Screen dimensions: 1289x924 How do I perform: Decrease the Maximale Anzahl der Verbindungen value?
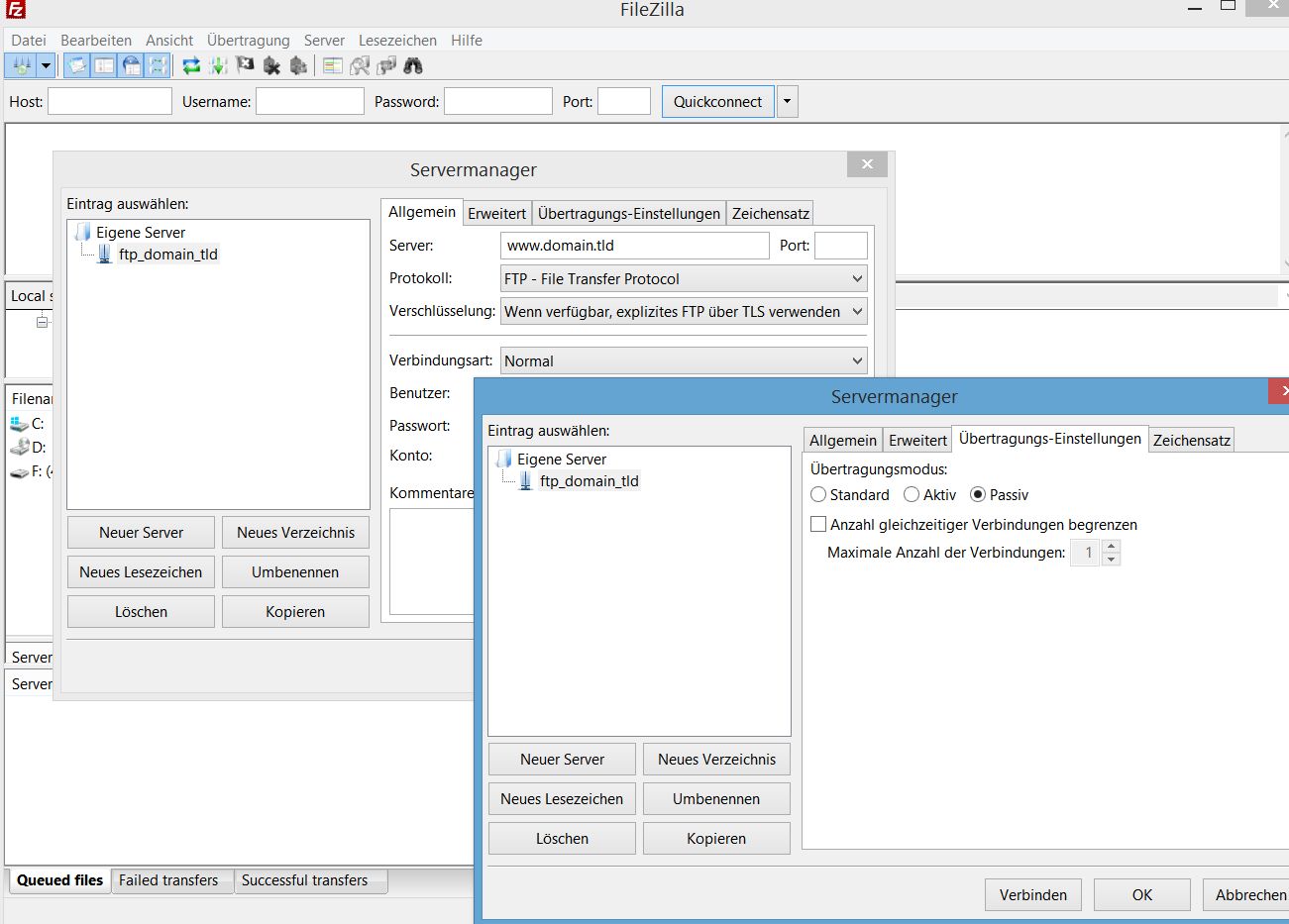click(1111, 559)
